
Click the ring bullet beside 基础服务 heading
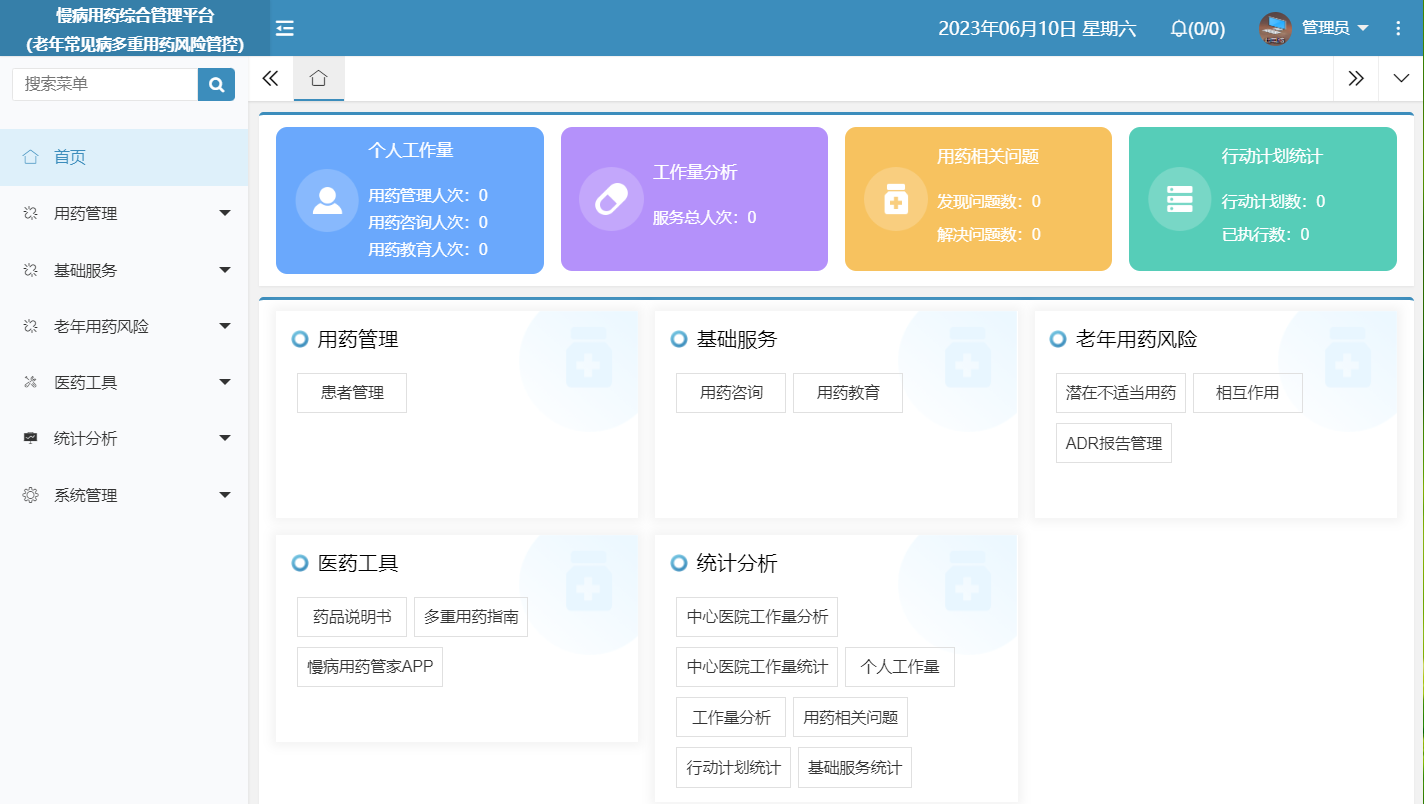point(679,339)
